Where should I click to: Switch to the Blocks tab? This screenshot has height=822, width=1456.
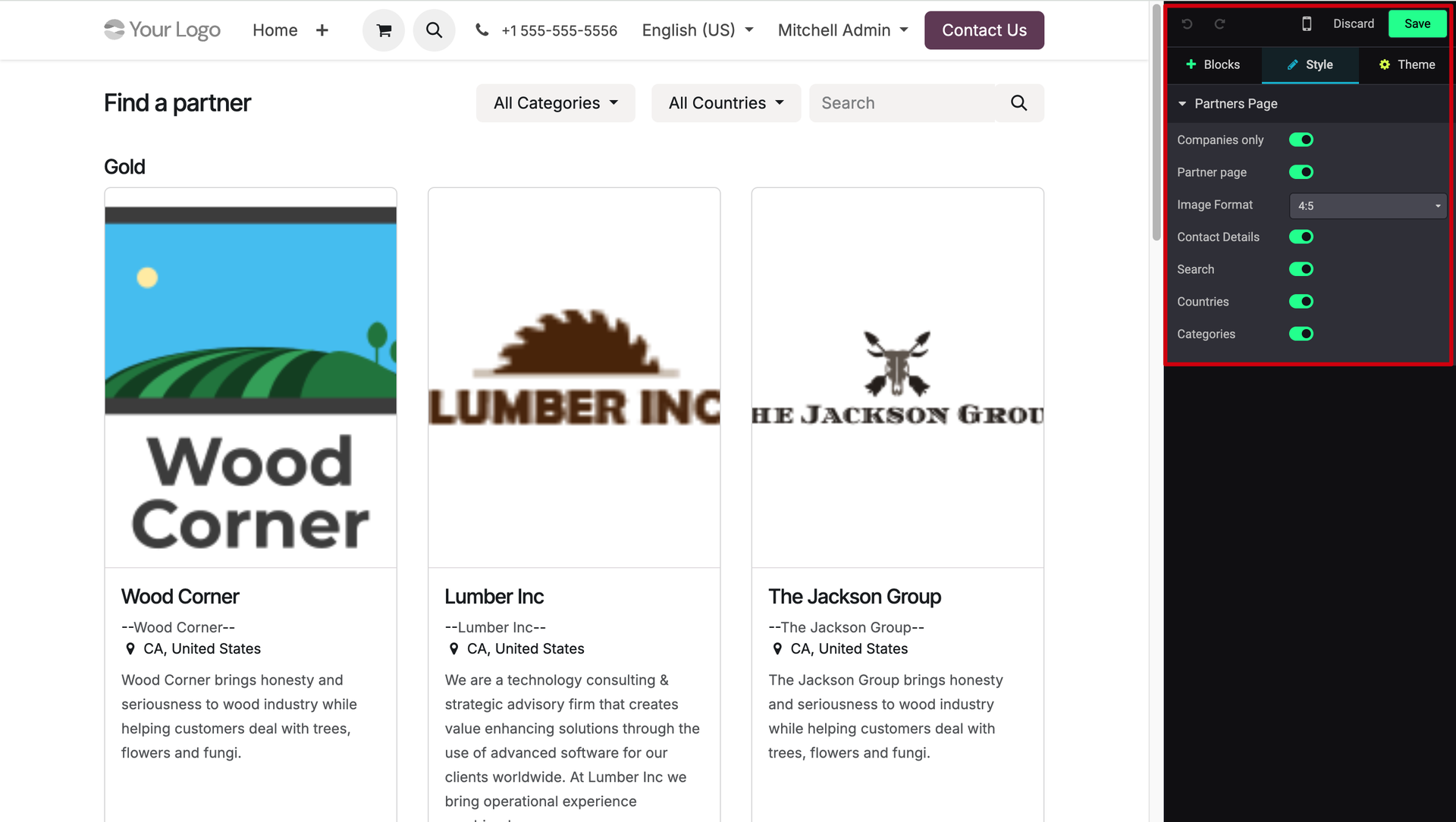(x=1213, y=65)
